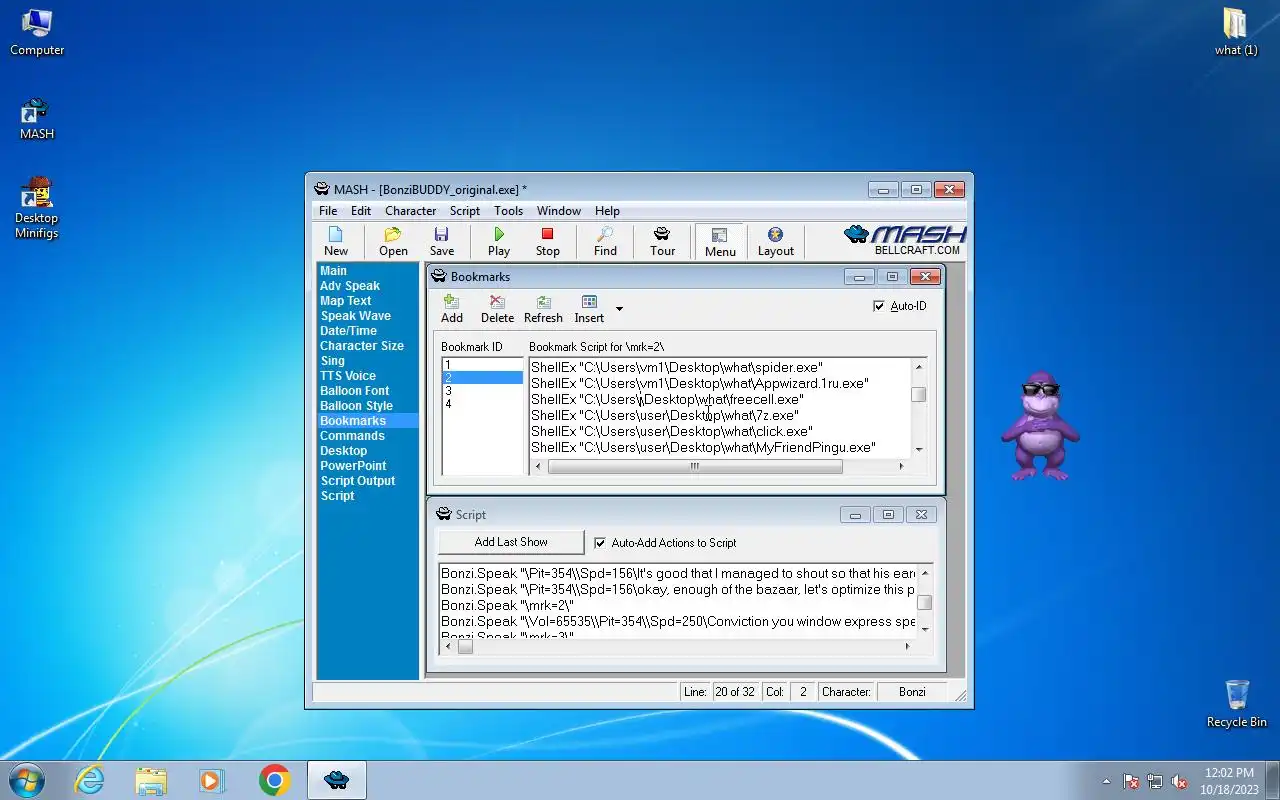
Task: Select Desktop in the side panel
Action: [344, 451]
